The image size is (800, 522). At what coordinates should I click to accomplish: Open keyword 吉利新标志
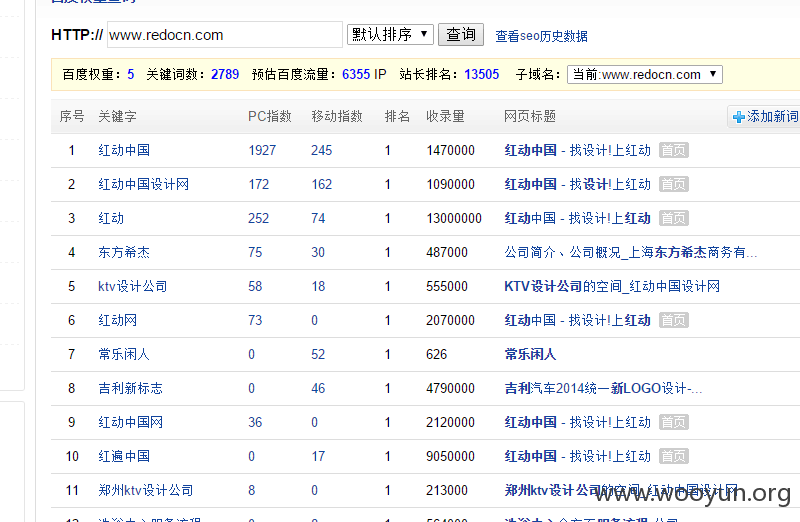coord(131,388)
